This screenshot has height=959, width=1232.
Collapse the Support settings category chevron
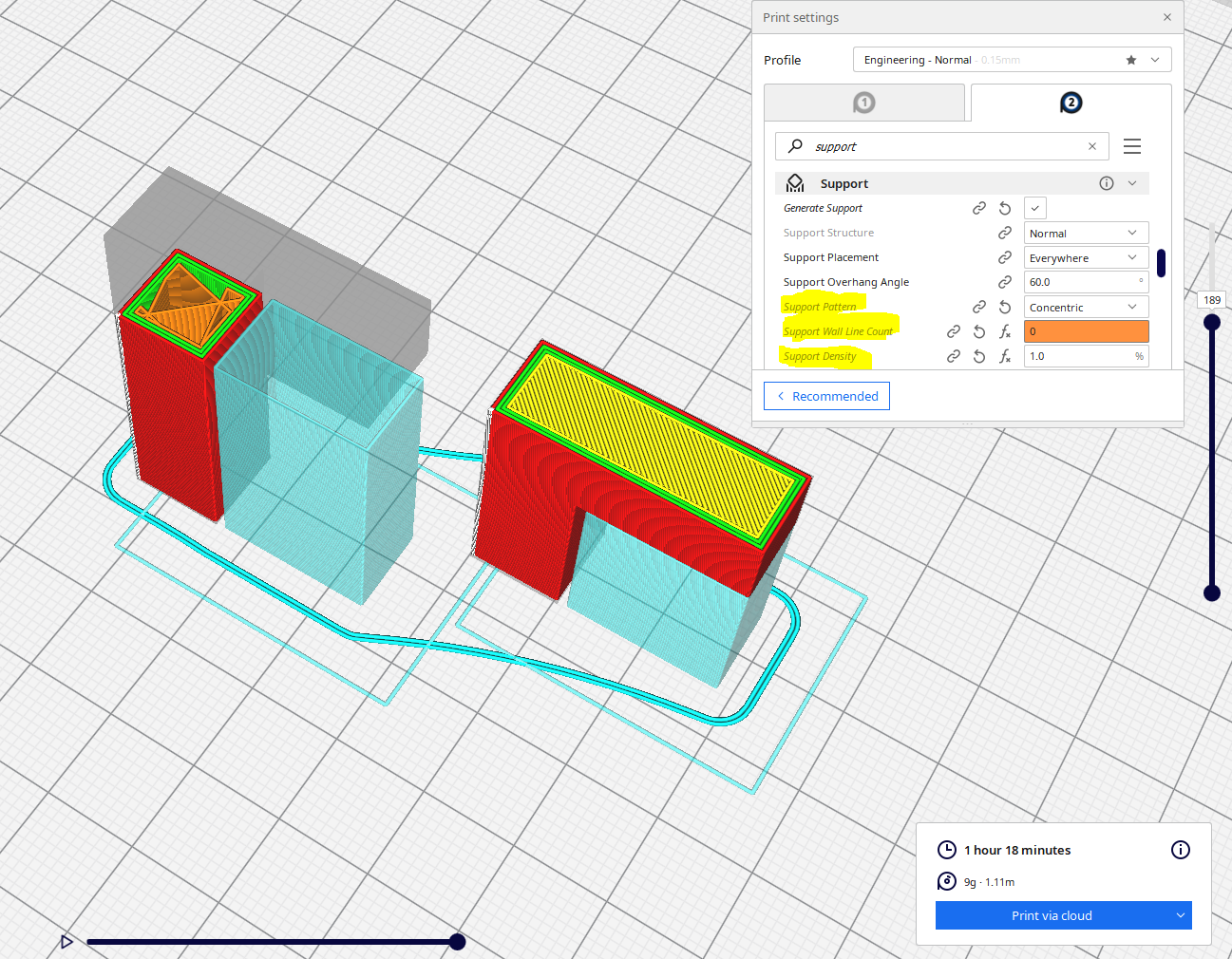tap(1131, 182)
